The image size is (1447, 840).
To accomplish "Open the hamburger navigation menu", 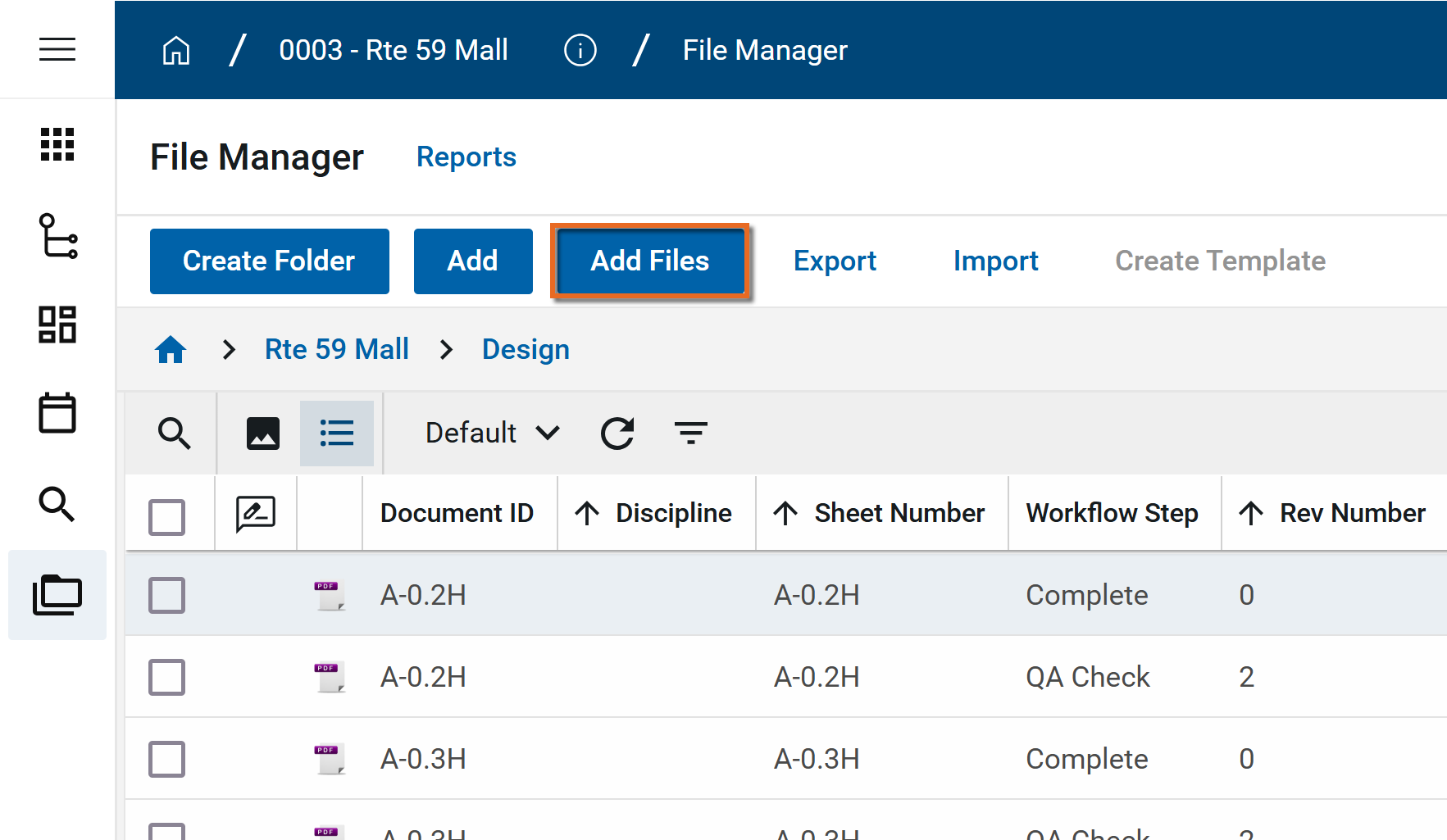I will click(x=57, y=50).
